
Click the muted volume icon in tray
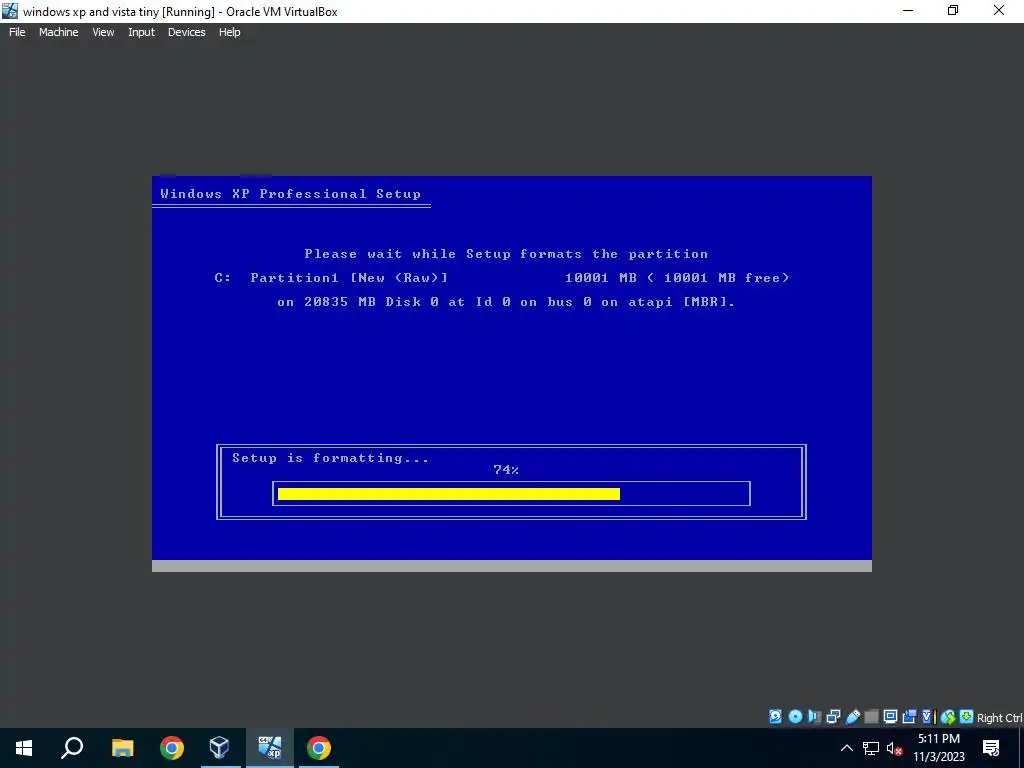pos(895,748)
